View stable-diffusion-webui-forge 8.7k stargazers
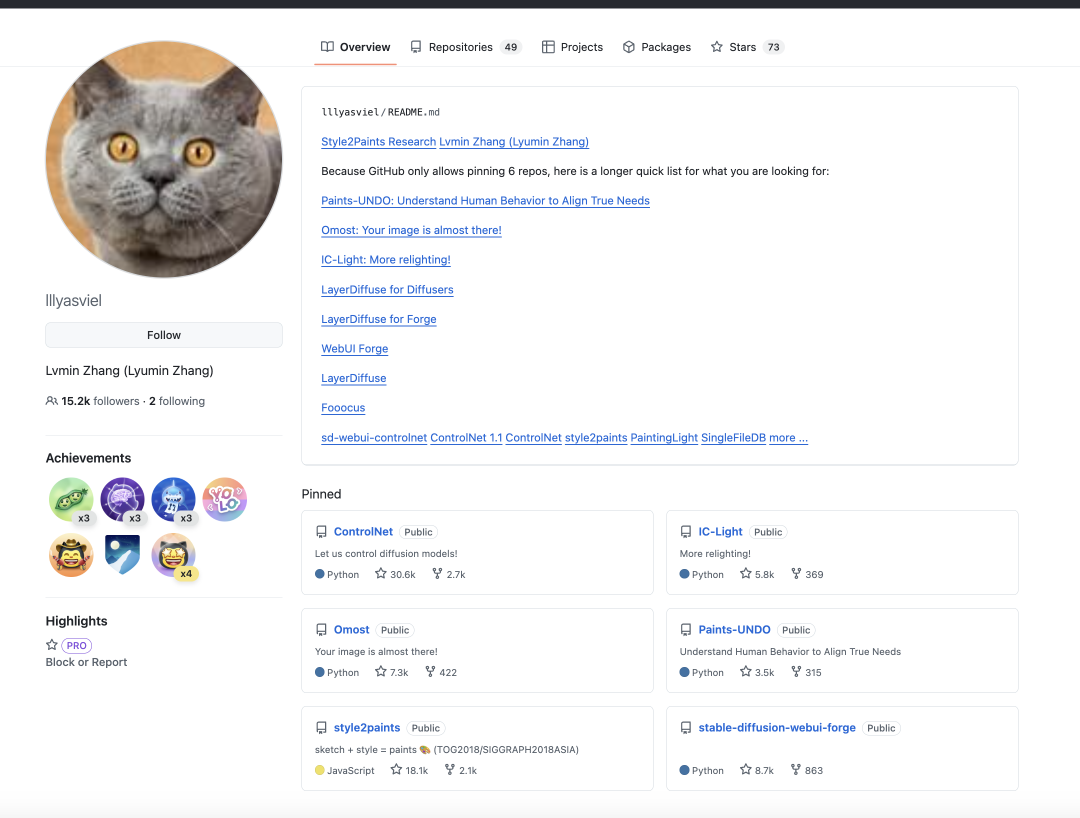Screen dimensions: 1080x818 point(757,770)
